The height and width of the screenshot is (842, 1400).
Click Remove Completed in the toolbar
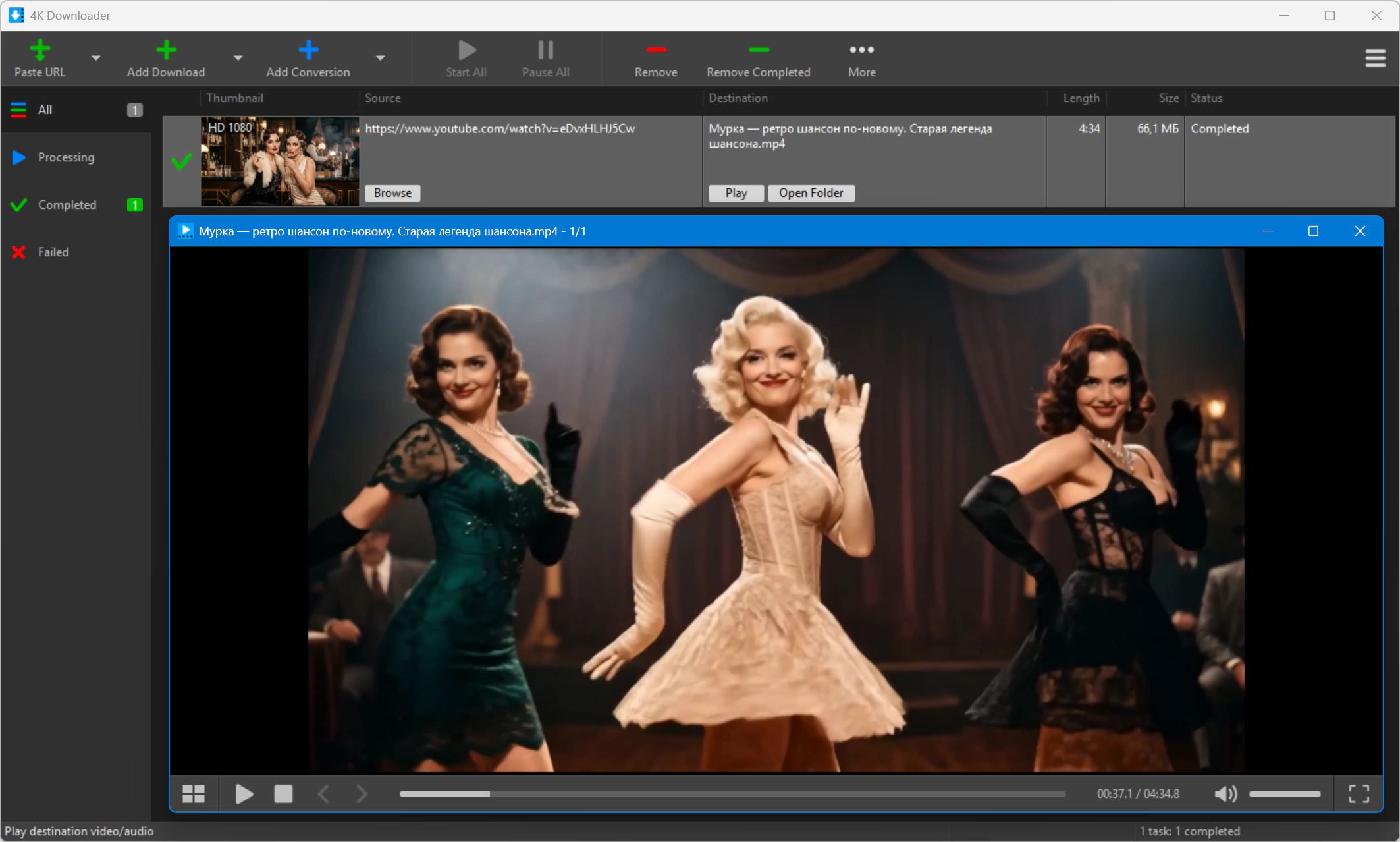pyautogui.click(x=759, y=59)
